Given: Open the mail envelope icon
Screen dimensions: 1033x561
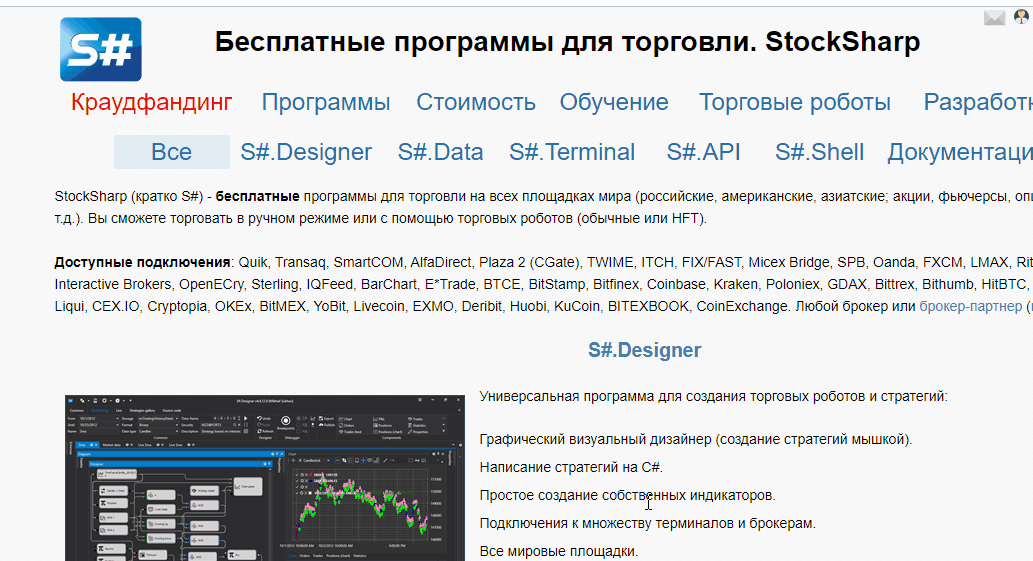Looking at the screenshot, I should (994, 18).
